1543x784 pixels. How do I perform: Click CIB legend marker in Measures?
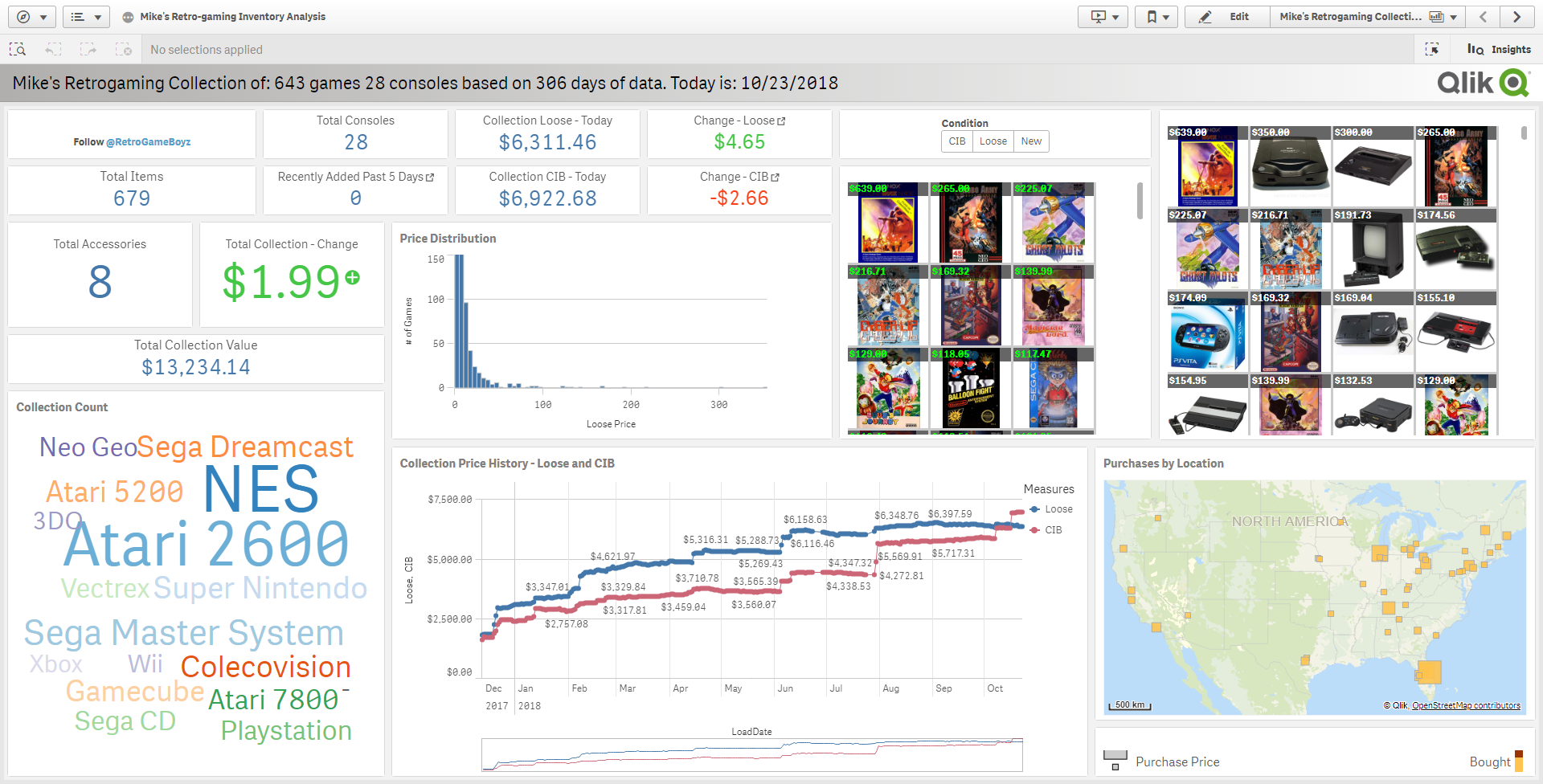click(x=1035, y=530)
